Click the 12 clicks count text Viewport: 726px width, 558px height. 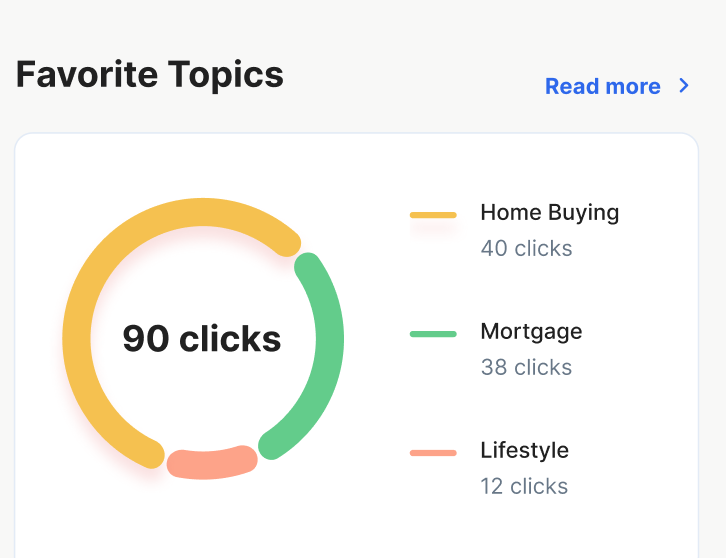(x=524, y=487)
